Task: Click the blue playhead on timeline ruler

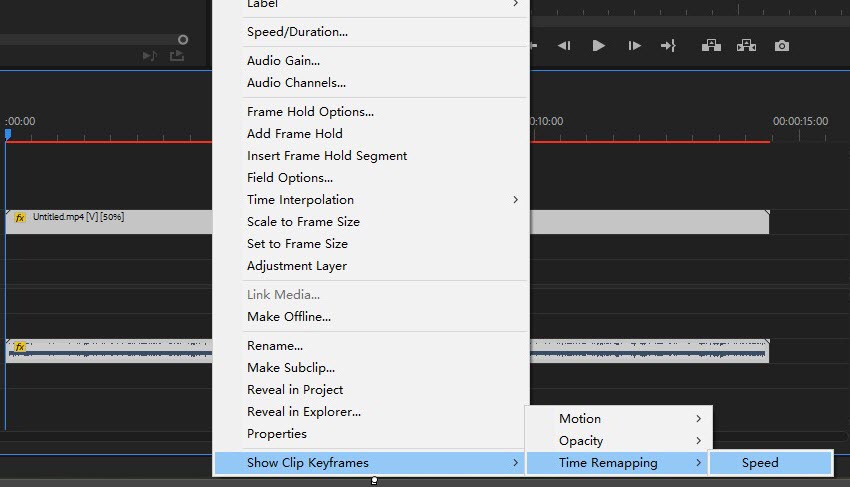Action: [8, 133]
